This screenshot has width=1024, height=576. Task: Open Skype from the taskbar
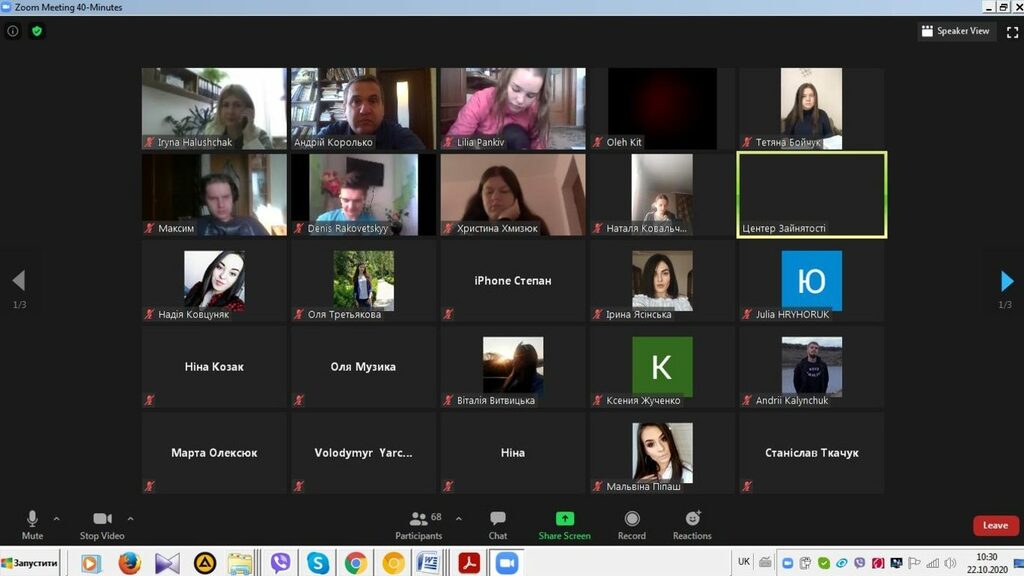[x=318, y=563]
